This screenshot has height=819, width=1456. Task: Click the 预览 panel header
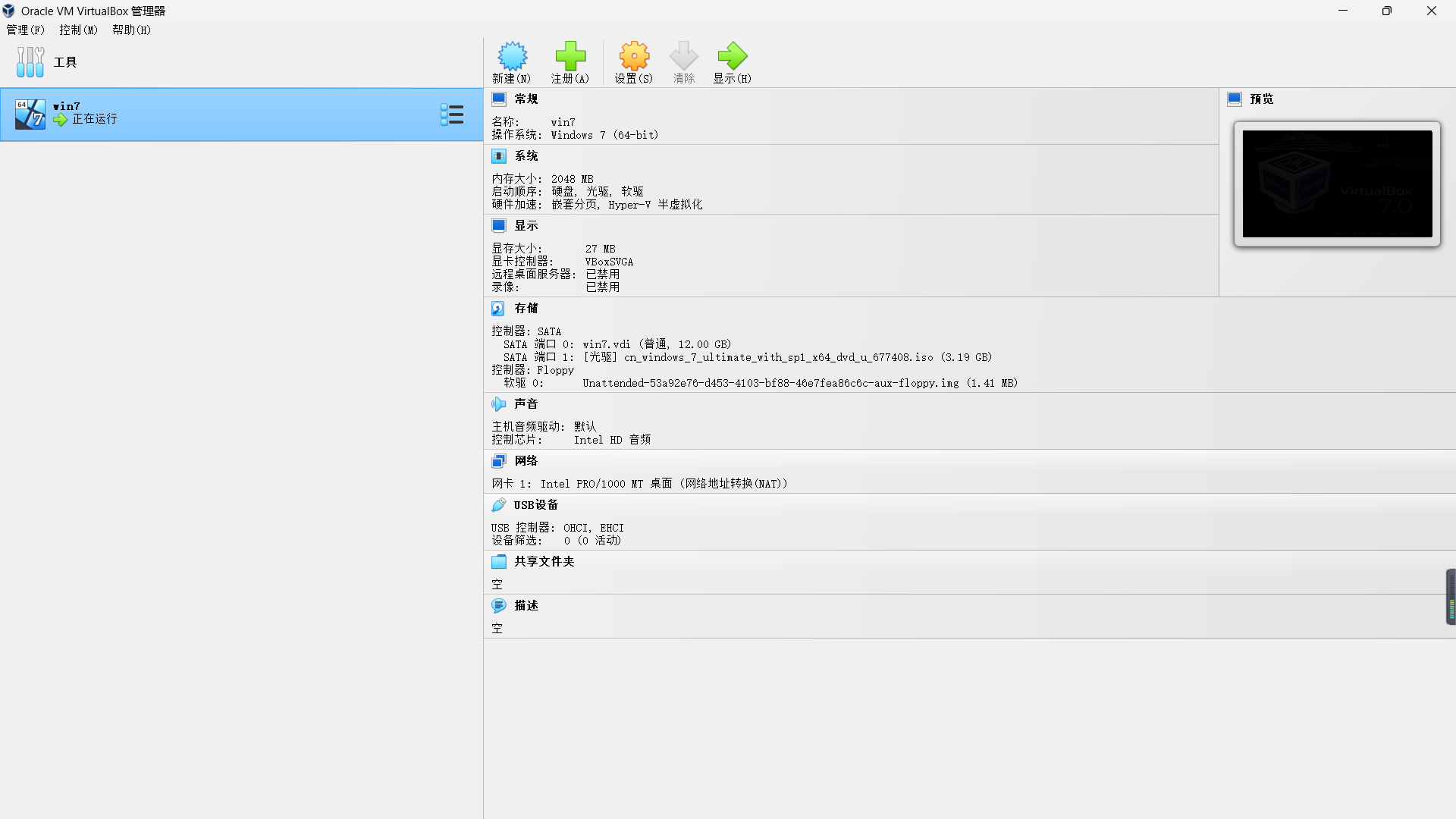[1262, 99]
